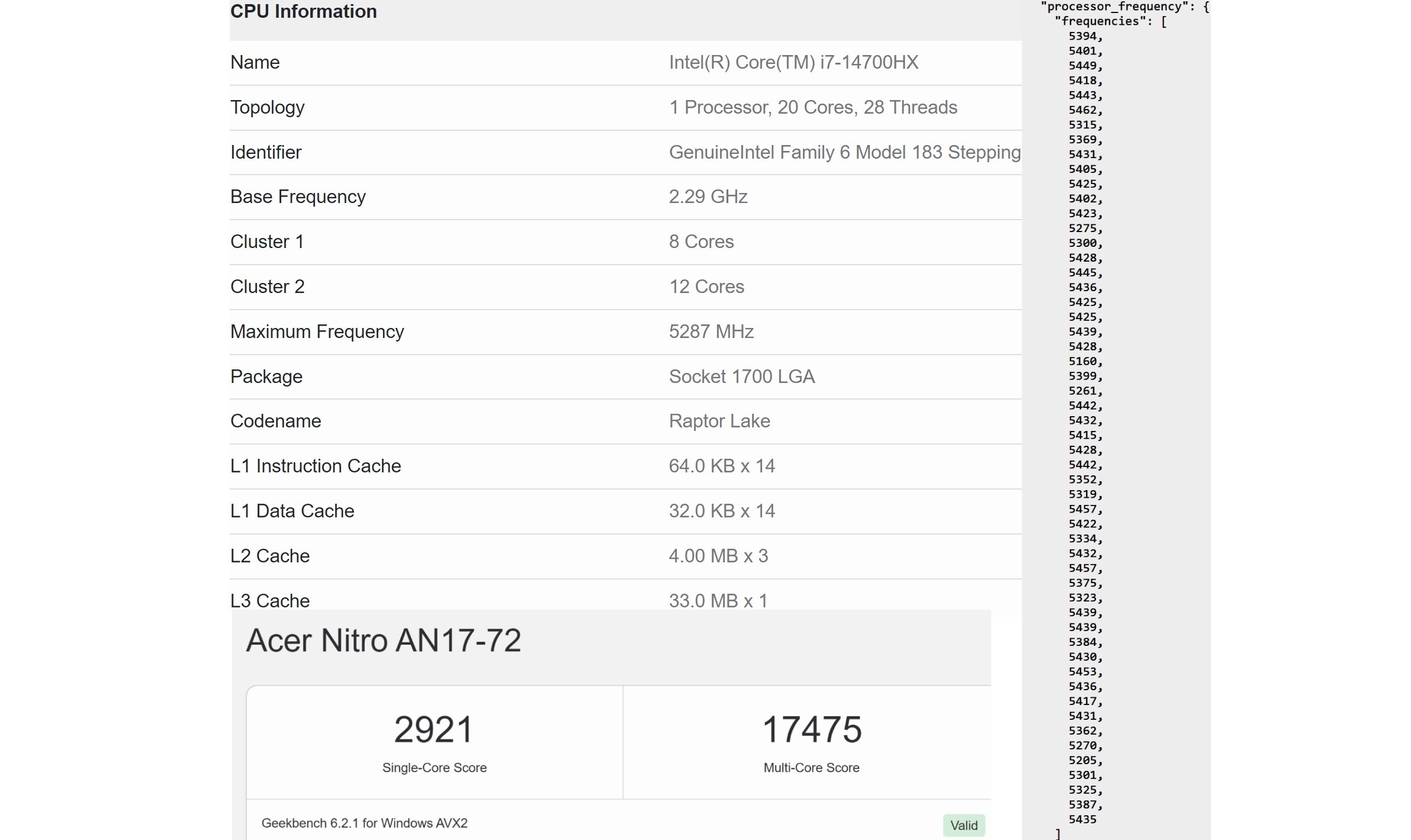Click the 'Acer Nitro AN17-72' title

384,641
